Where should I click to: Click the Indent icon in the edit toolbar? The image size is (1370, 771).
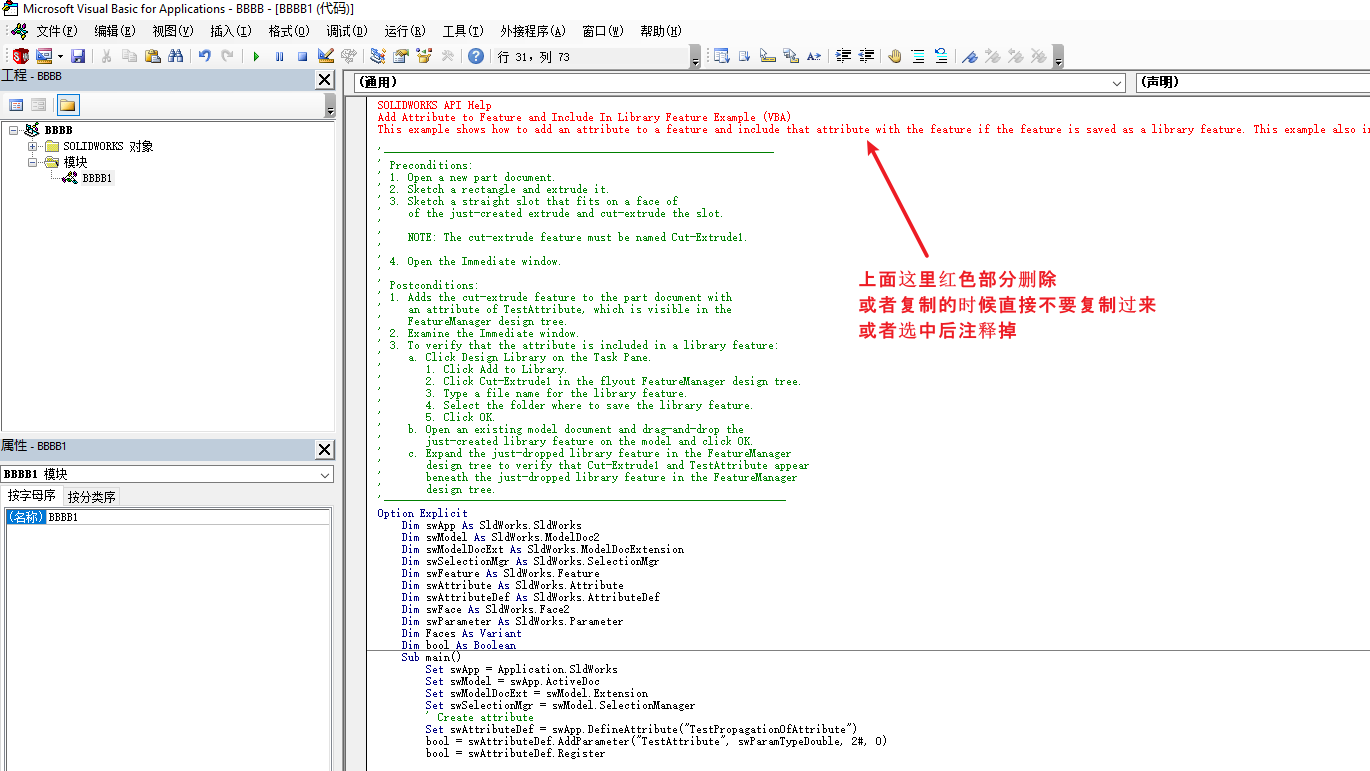point(843,56)
